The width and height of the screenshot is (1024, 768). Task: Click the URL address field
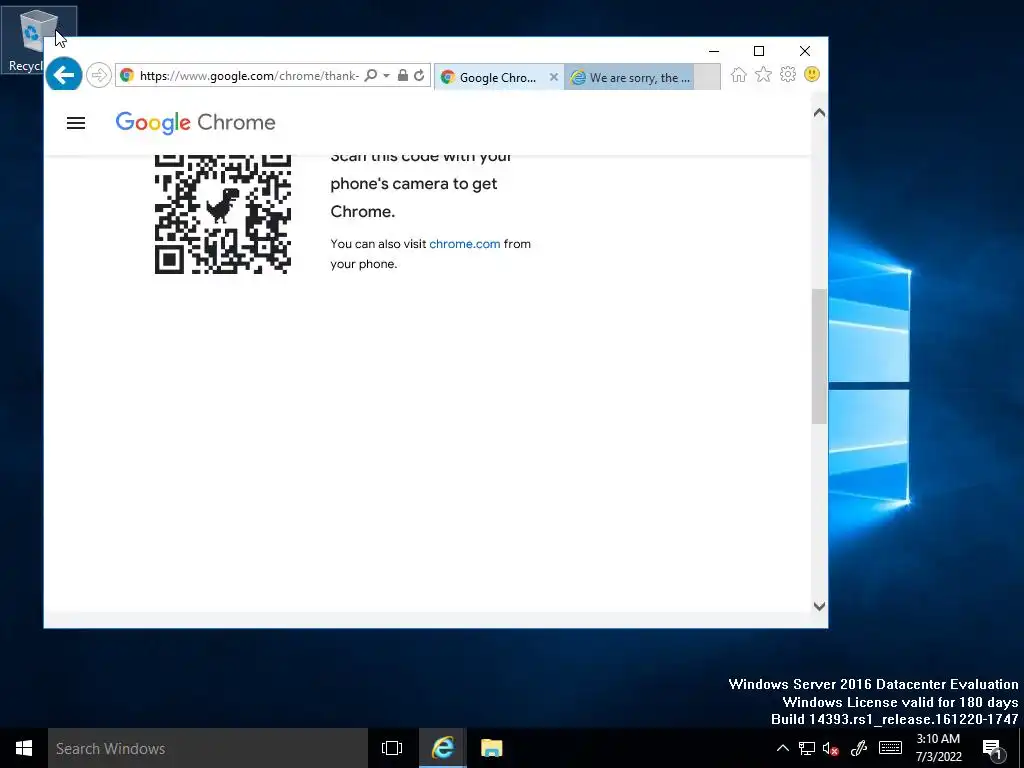249,76
